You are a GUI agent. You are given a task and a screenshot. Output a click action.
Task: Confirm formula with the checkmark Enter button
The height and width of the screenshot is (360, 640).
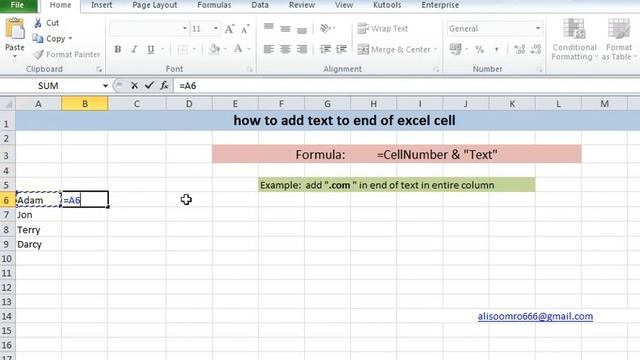[x=149, y=85]
